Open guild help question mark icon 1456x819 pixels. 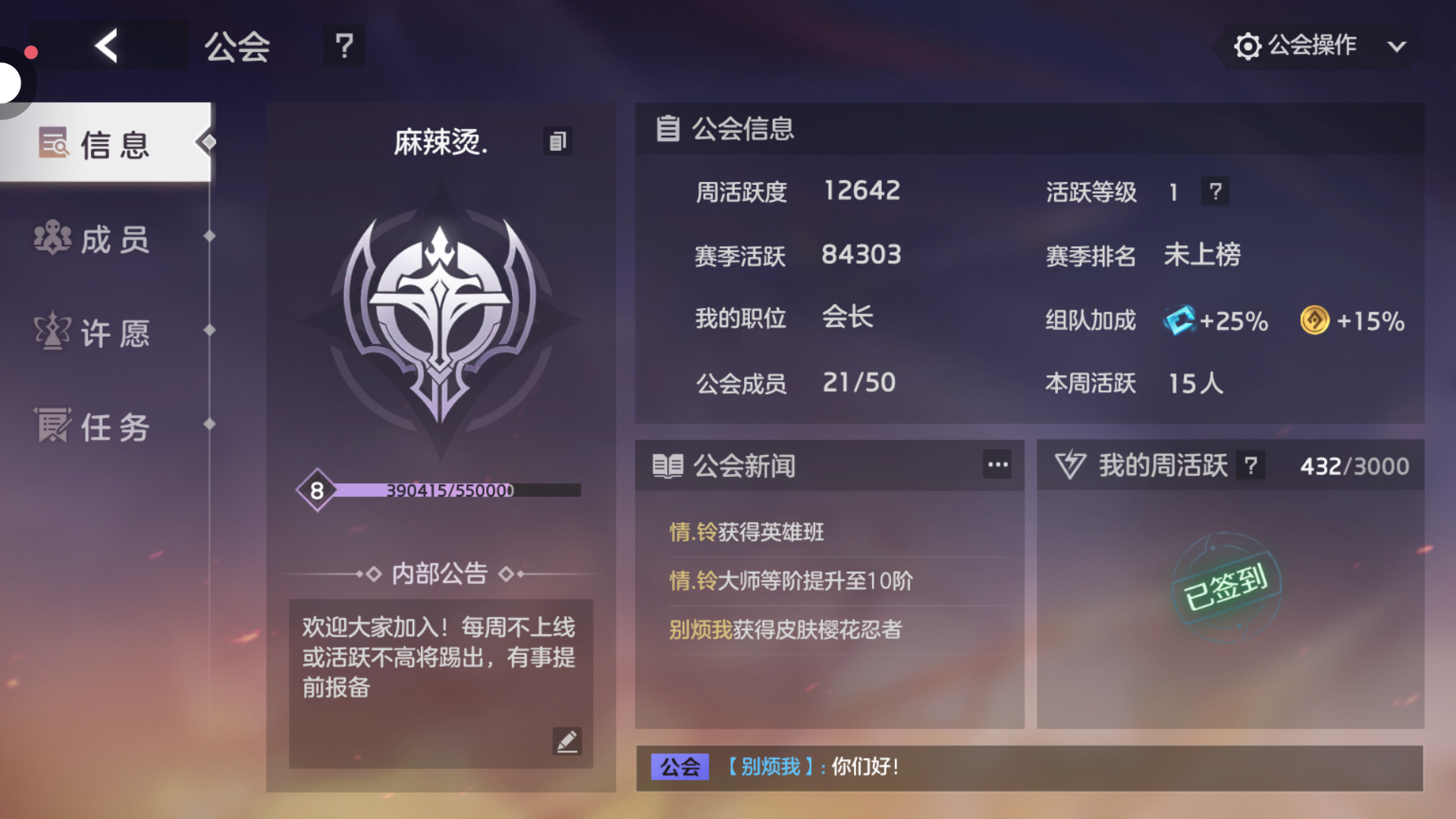click(344, 45)
